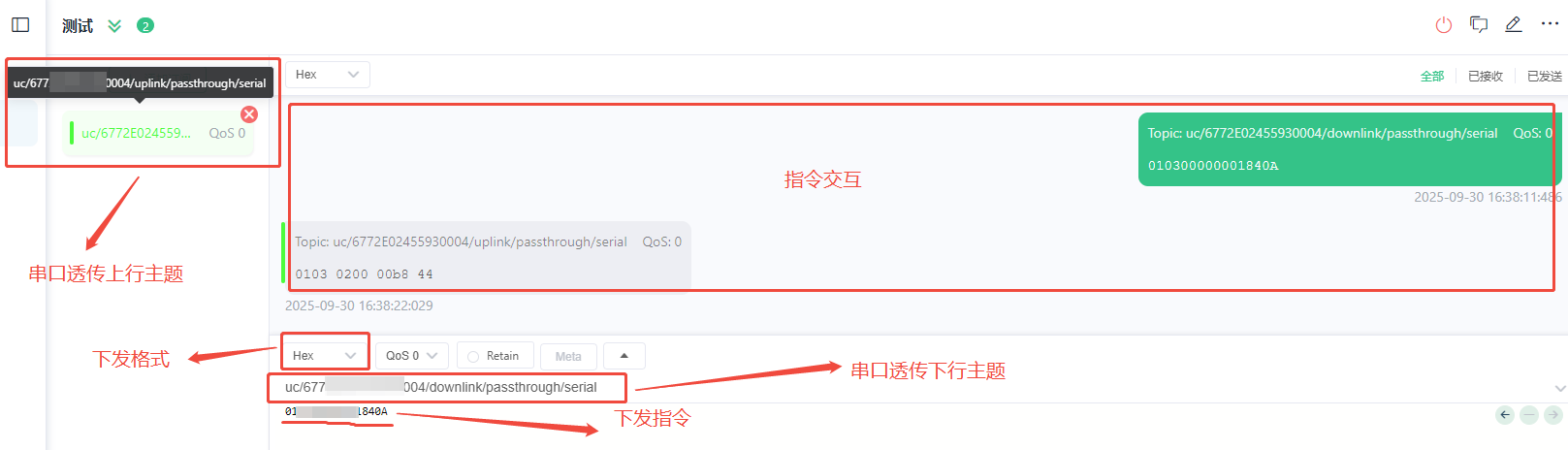
Task: Switch to 已接收 messages tab
Action: (x=1486, y=76)
